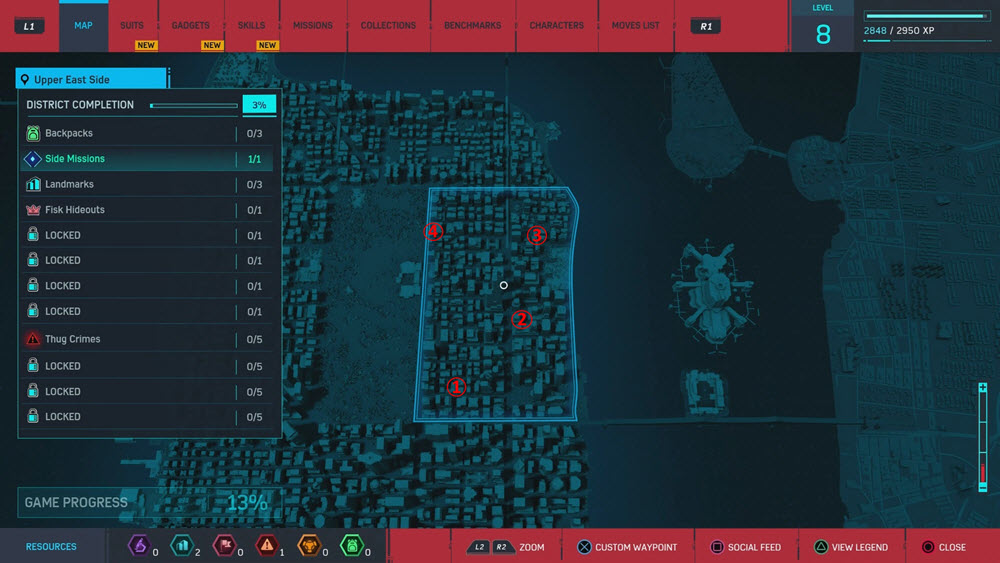The height and width of the screenshot is (563, 1000).
Task: Click the R1 shoulder button icon
Action: tap(705, 26)
